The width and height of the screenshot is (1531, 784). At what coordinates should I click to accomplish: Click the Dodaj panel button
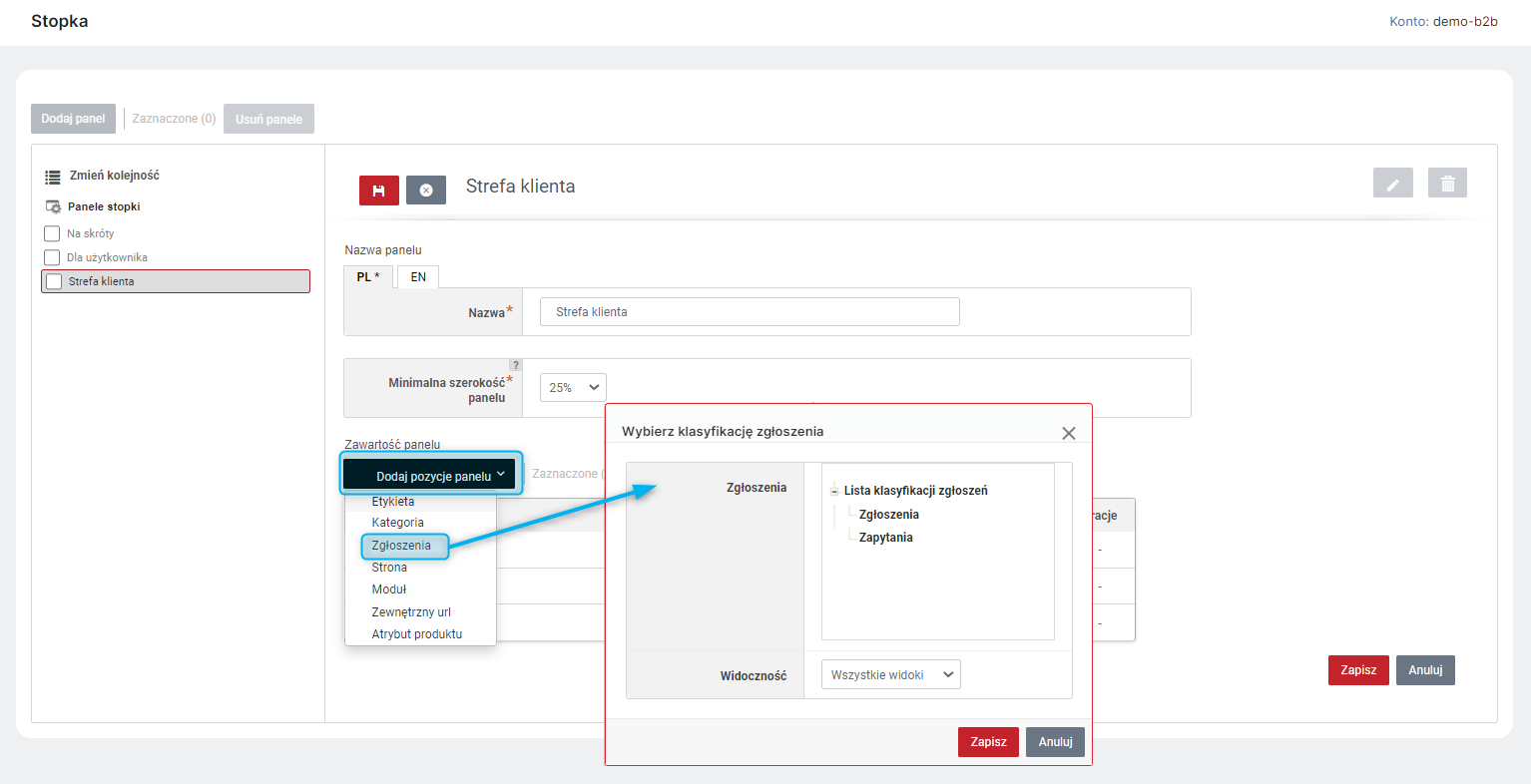point(73,119)
